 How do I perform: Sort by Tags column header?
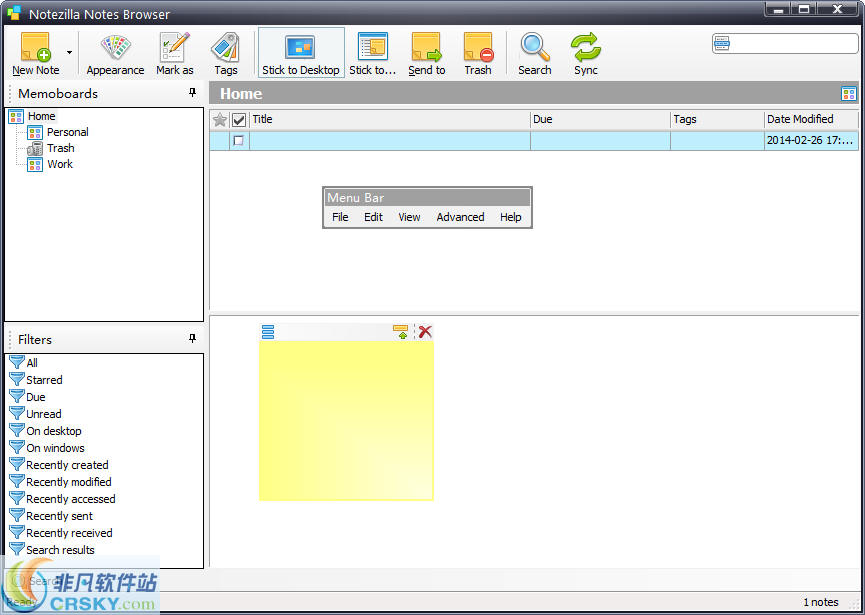tap(717, 119)
